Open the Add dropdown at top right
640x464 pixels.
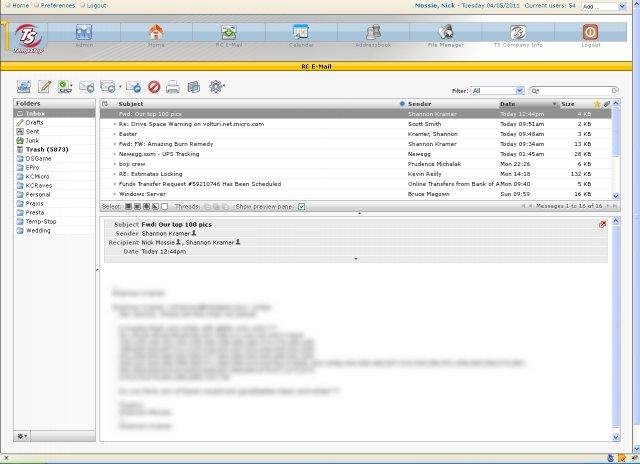[x=604, y=7]
